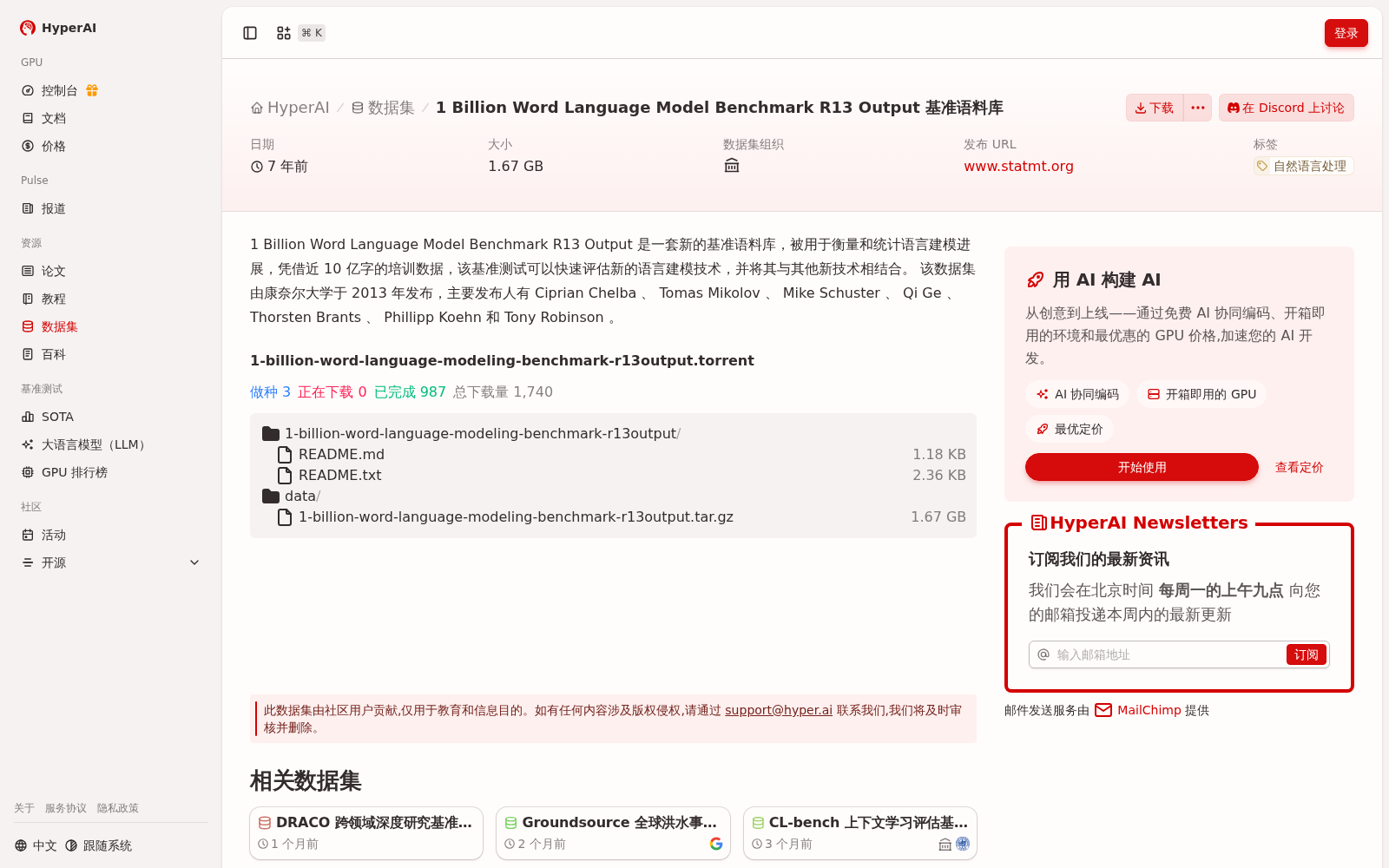The image size is (1389, 868).
Task: Click the HyperAI Newsletters heading
Action: pyautogui.click(x=1139, y=523)
